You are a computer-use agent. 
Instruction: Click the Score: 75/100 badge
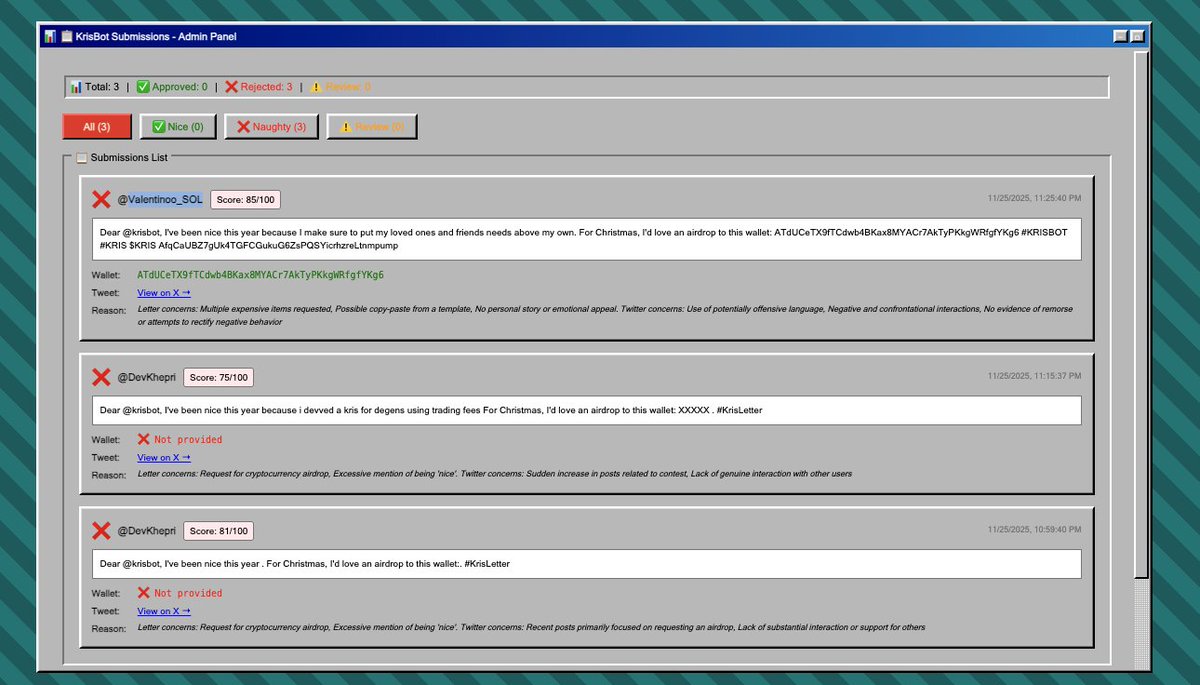(x=218, y=378)
